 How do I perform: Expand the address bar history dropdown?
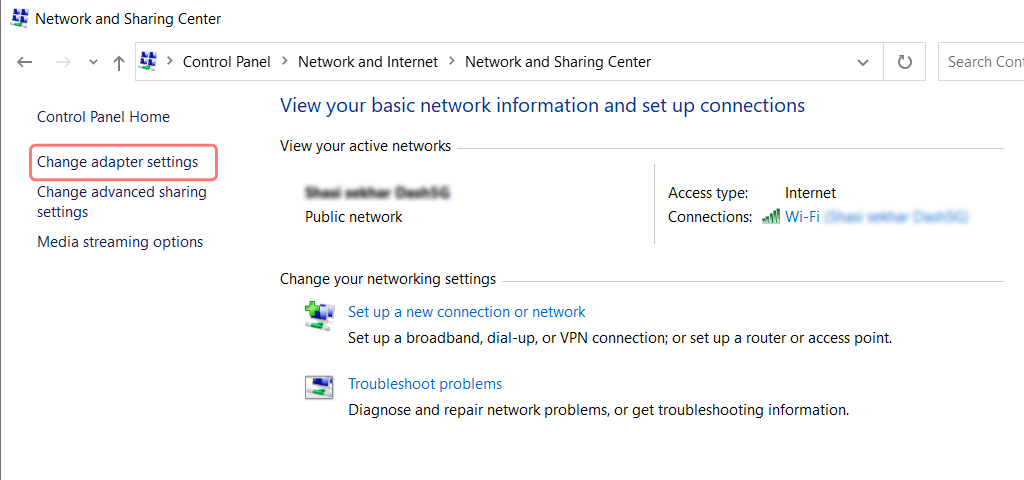(863, 62)
